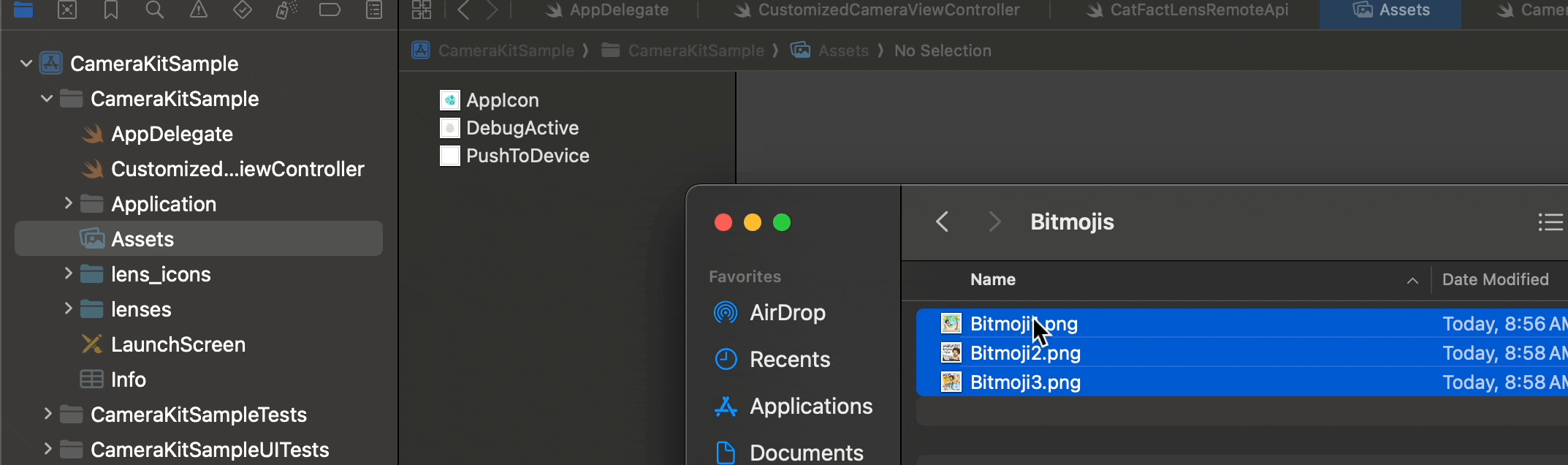1568x465 pixels.
Task: Collapse the CameraKitSample project root
Action: pos(26,64)
